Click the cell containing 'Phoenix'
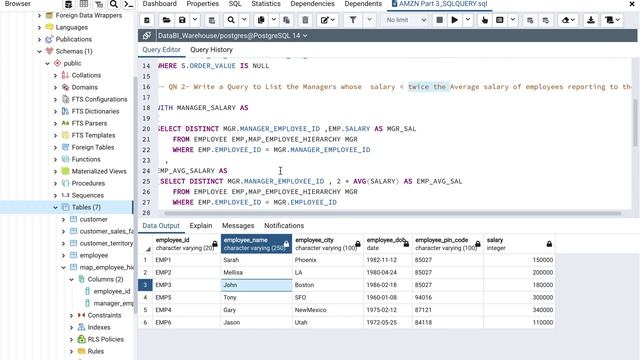 coord(328,260)
